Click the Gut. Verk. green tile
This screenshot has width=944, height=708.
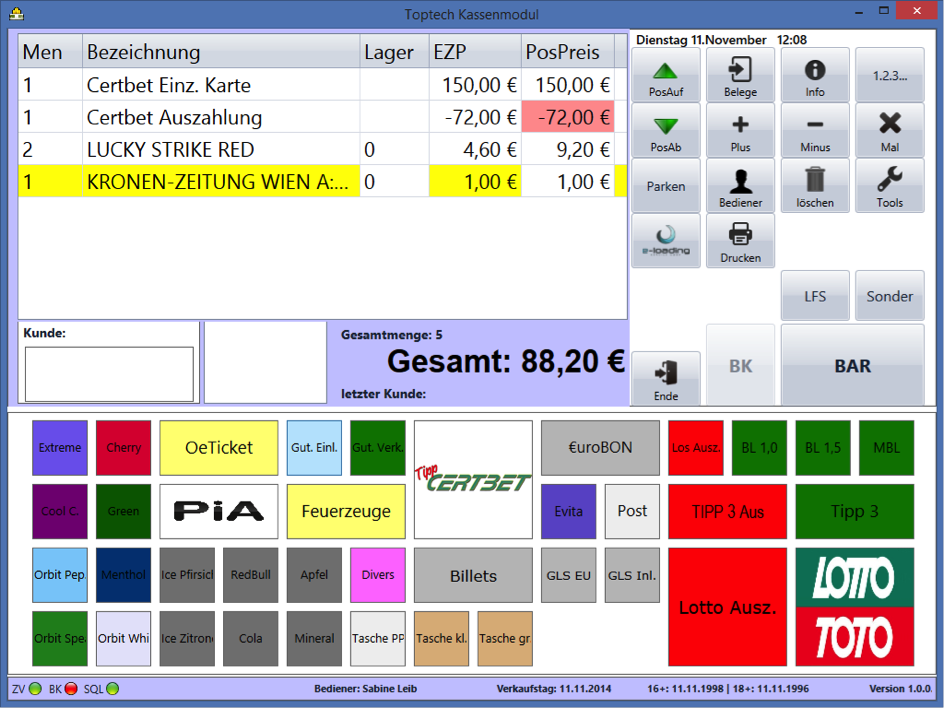tap(378, 448)
